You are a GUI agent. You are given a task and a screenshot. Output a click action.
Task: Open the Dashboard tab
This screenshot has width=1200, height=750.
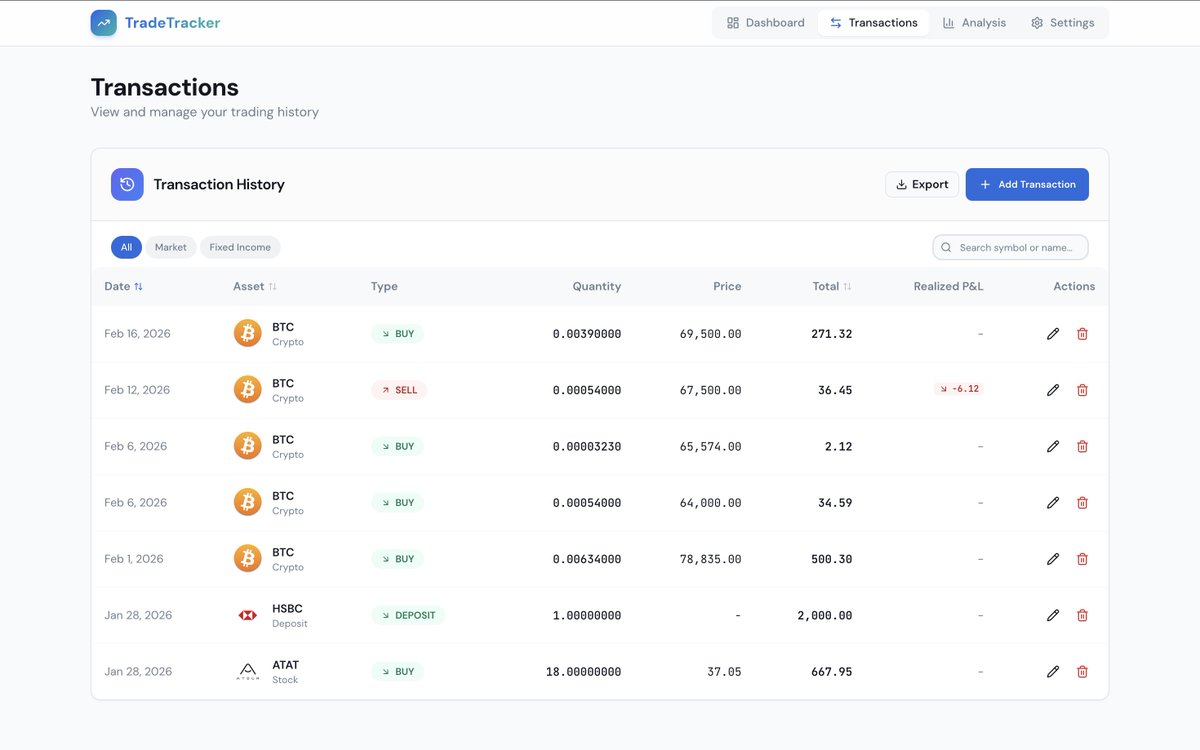[x=765, y=22]
